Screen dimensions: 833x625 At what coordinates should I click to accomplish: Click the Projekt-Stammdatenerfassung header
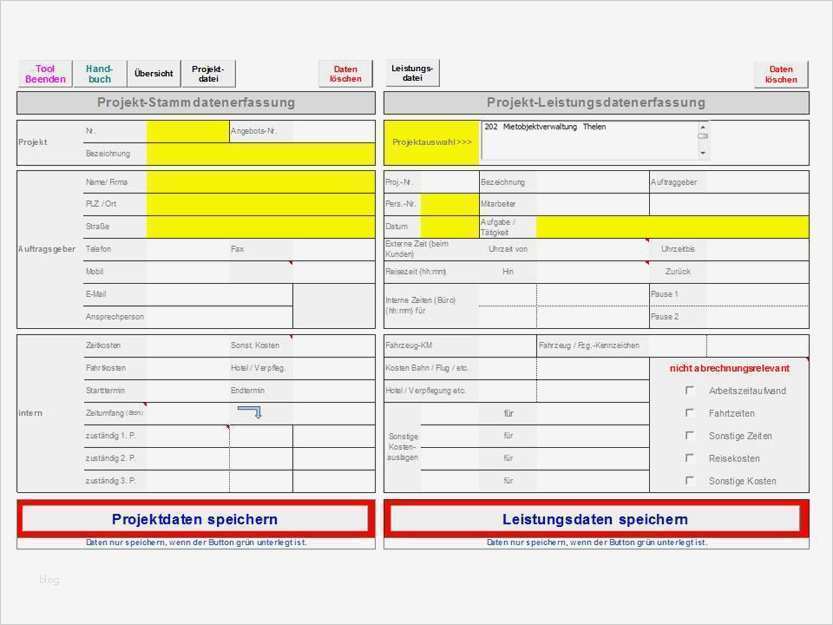[196, 102]
